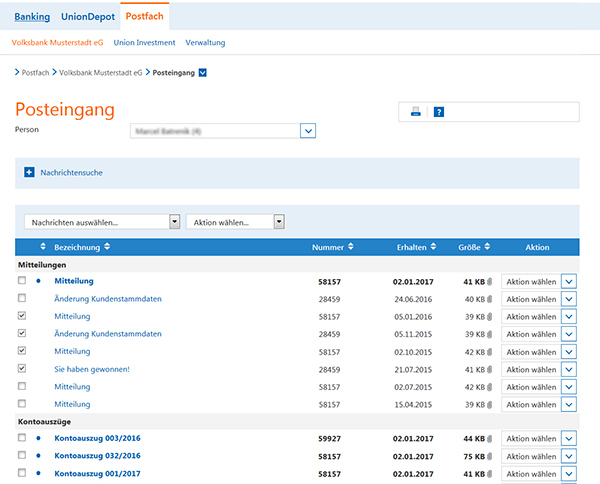Open Aktion wählen for Mitteilung 15.04.2015
600x484 pixels.
click(539, 404)
